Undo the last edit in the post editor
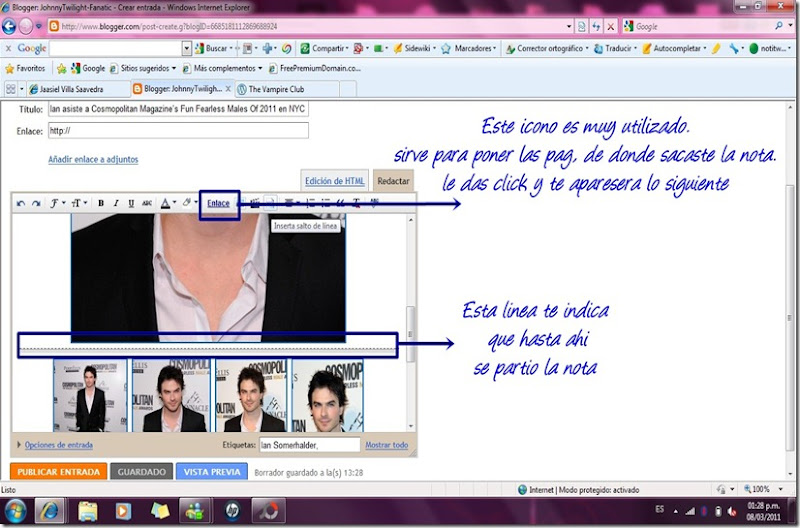The height and width of the screenshot is (528, 800). [x=21, y=204]
